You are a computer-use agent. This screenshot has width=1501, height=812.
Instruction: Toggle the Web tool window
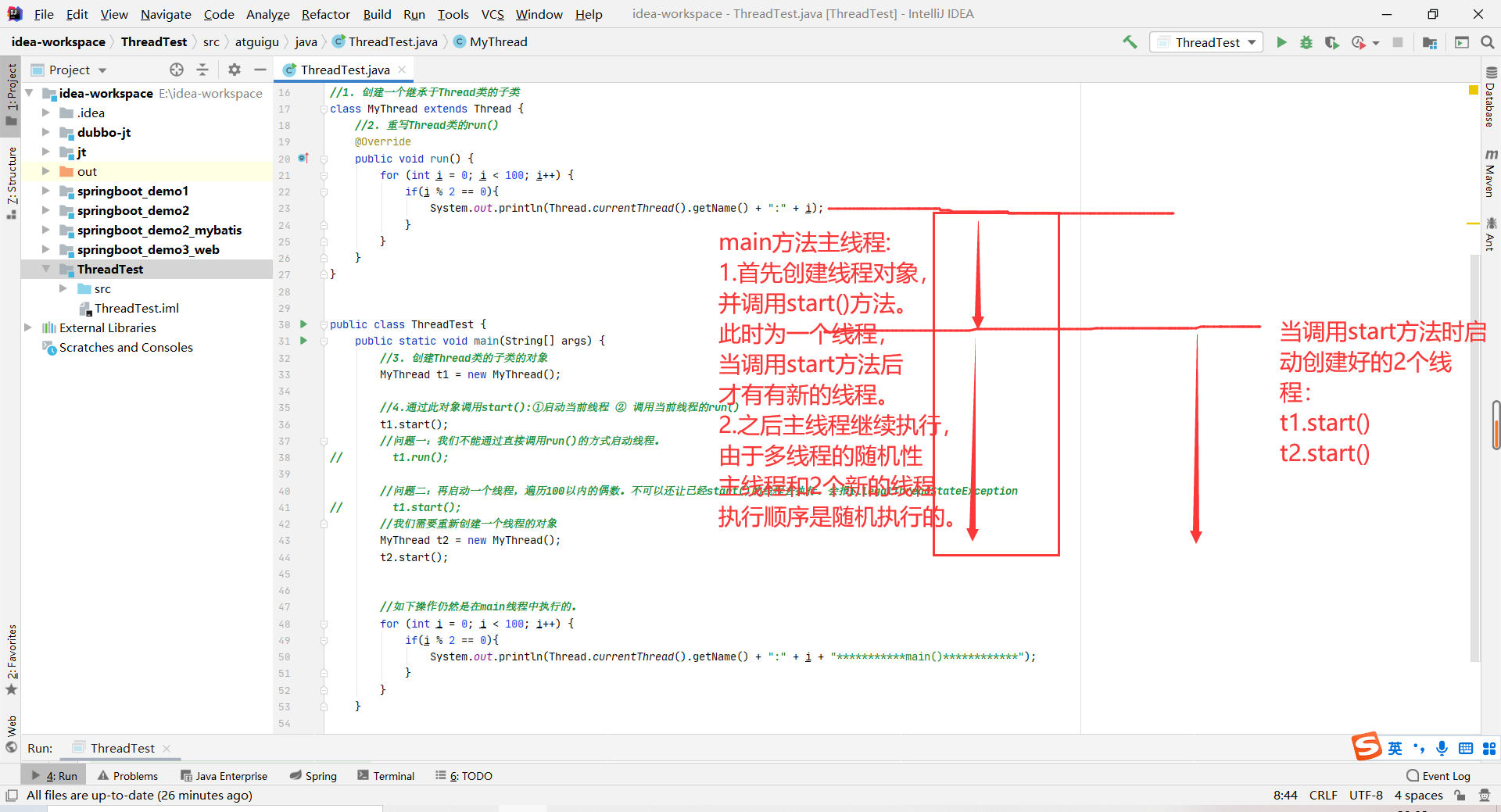click(x=11, y=733)
